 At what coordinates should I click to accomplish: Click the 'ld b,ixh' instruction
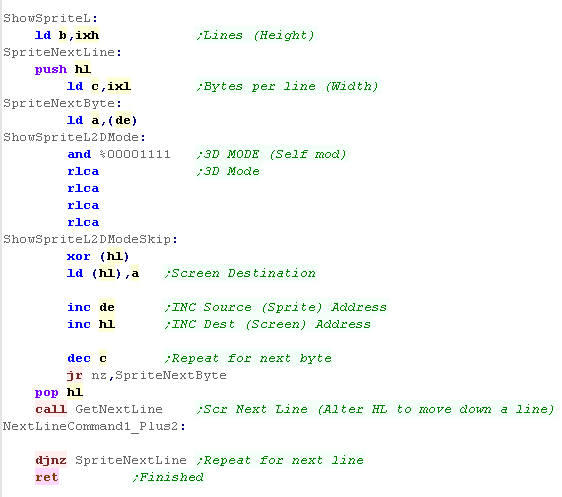(x=67, y=35)
